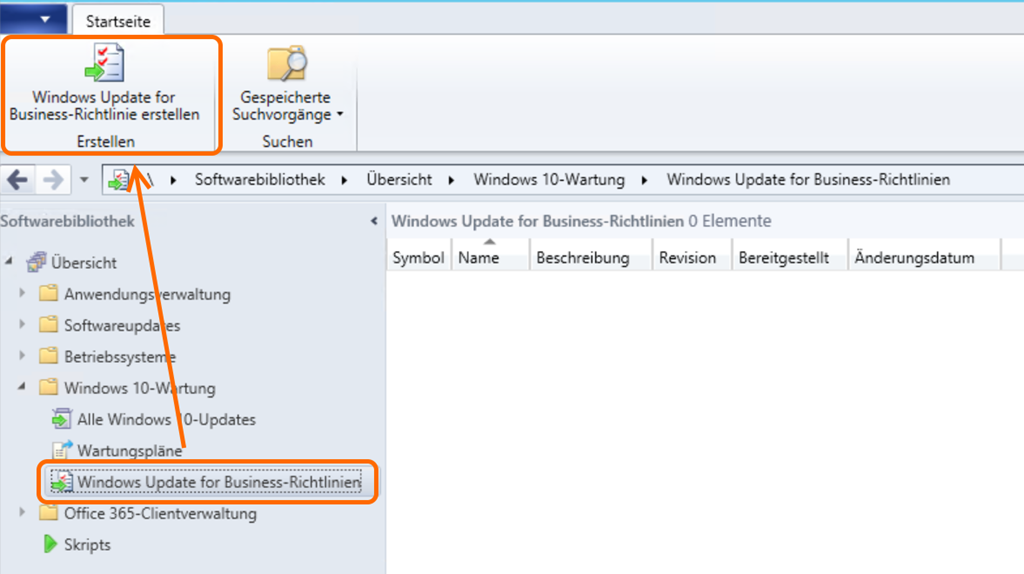Screen dimensions: 1024x574
Task: Open Gespeicherte Suchvorgänge folder icon
Action: pos(286,63)
